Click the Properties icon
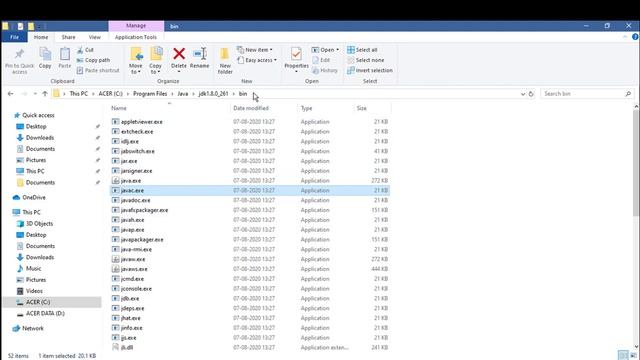This screenshot has height=360, width=640. tap(296, 54)
